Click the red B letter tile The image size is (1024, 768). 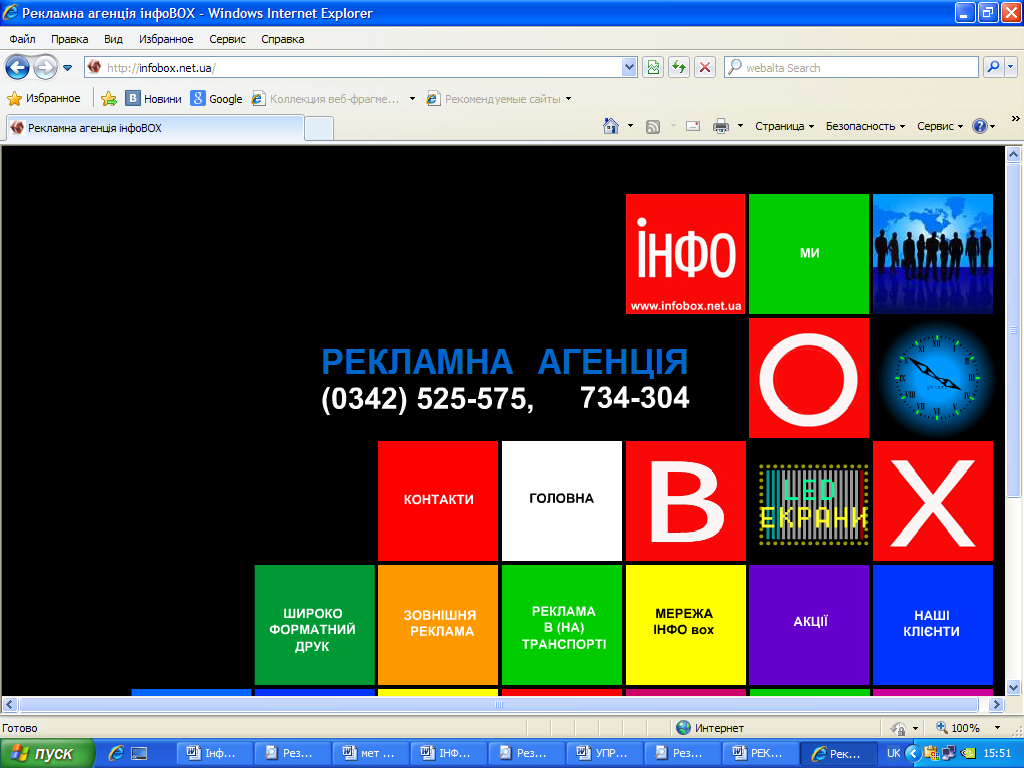[x=686, y=501]
